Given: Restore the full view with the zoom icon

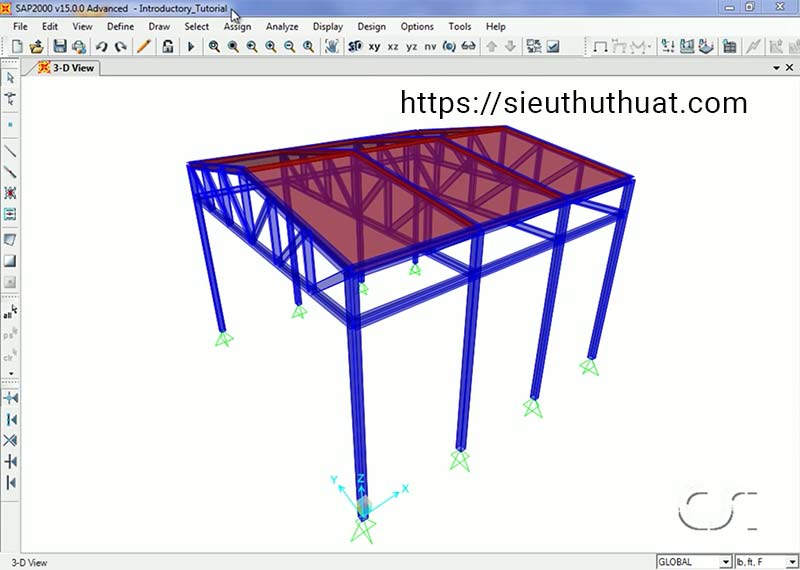Looking at the screenshot, I should tap(233, 47).
